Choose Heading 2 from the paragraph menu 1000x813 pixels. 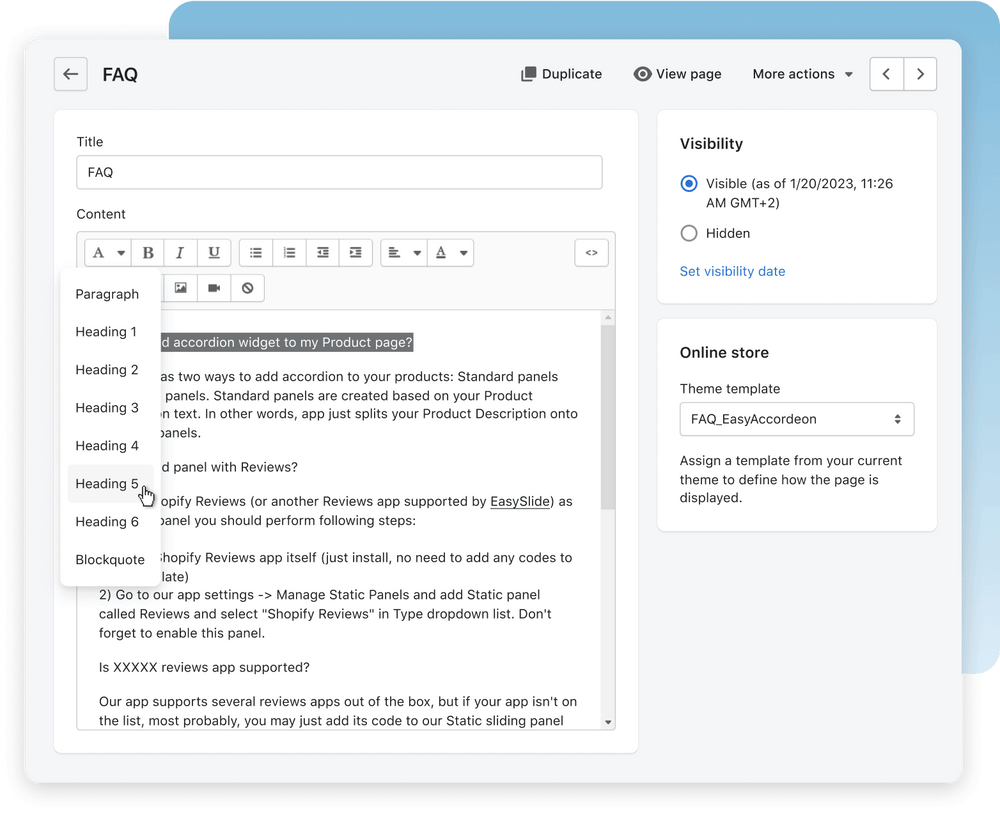pyautogui.click(x=106, y=369)
